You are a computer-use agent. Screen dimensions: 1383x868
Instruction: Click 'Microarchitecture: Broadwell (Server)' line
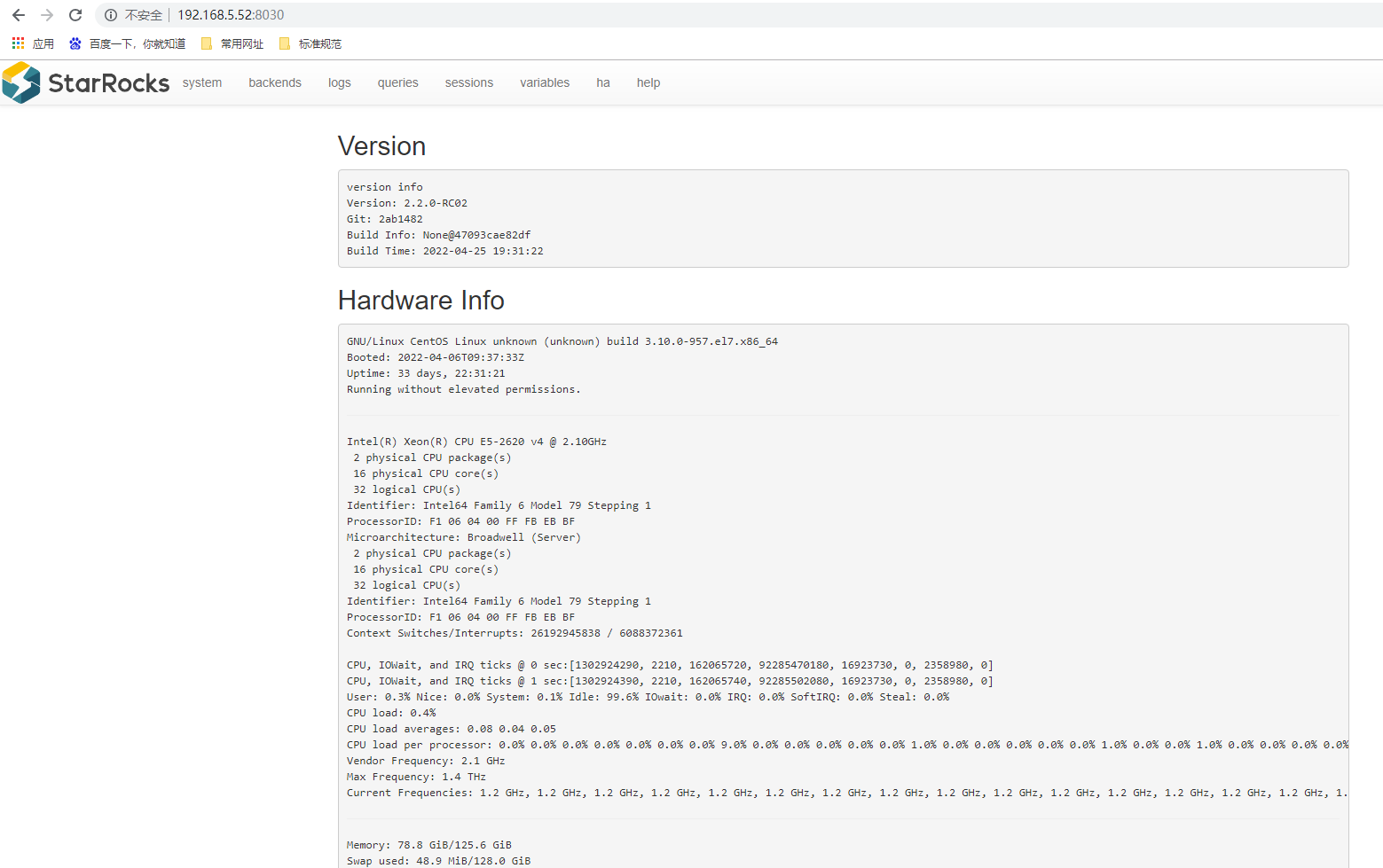[464, 537]
